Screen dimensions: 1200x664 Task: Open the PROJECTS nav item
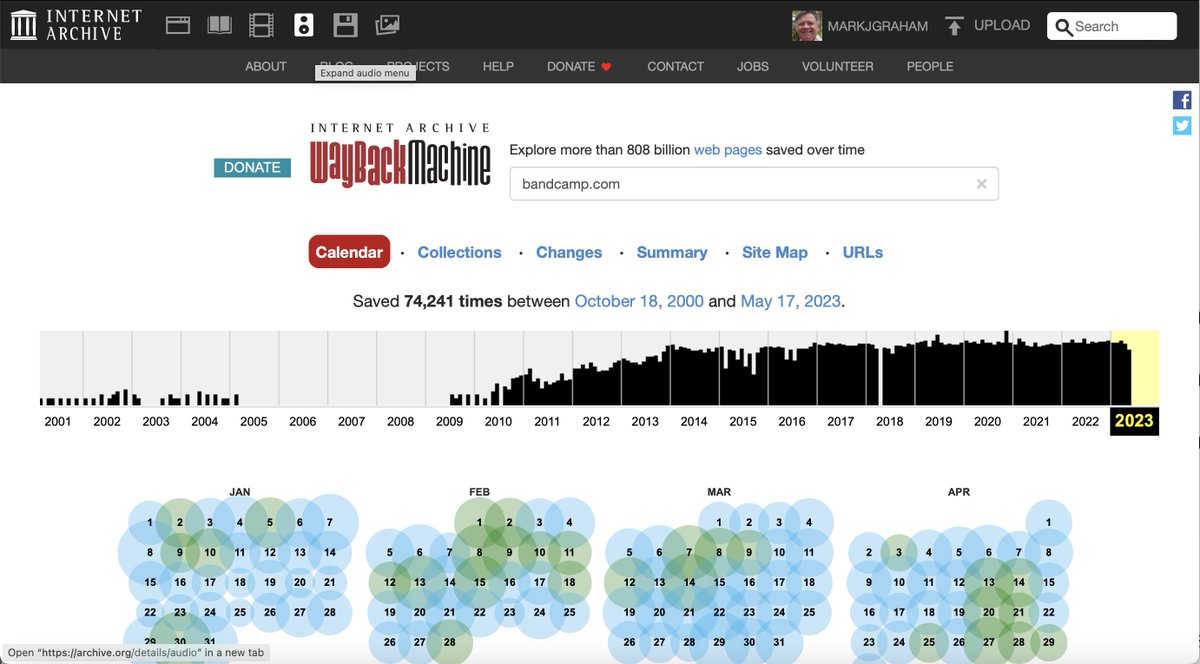click(x=418, y=66)
